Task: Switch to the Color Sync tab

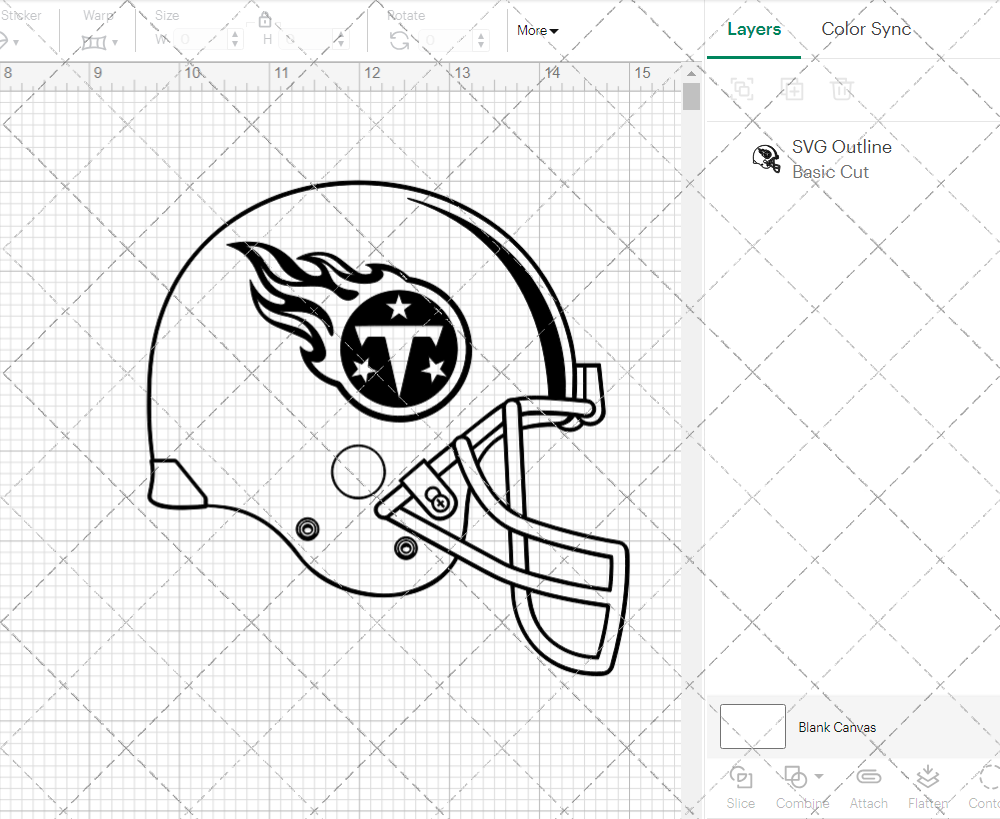Action: (866, 29)
